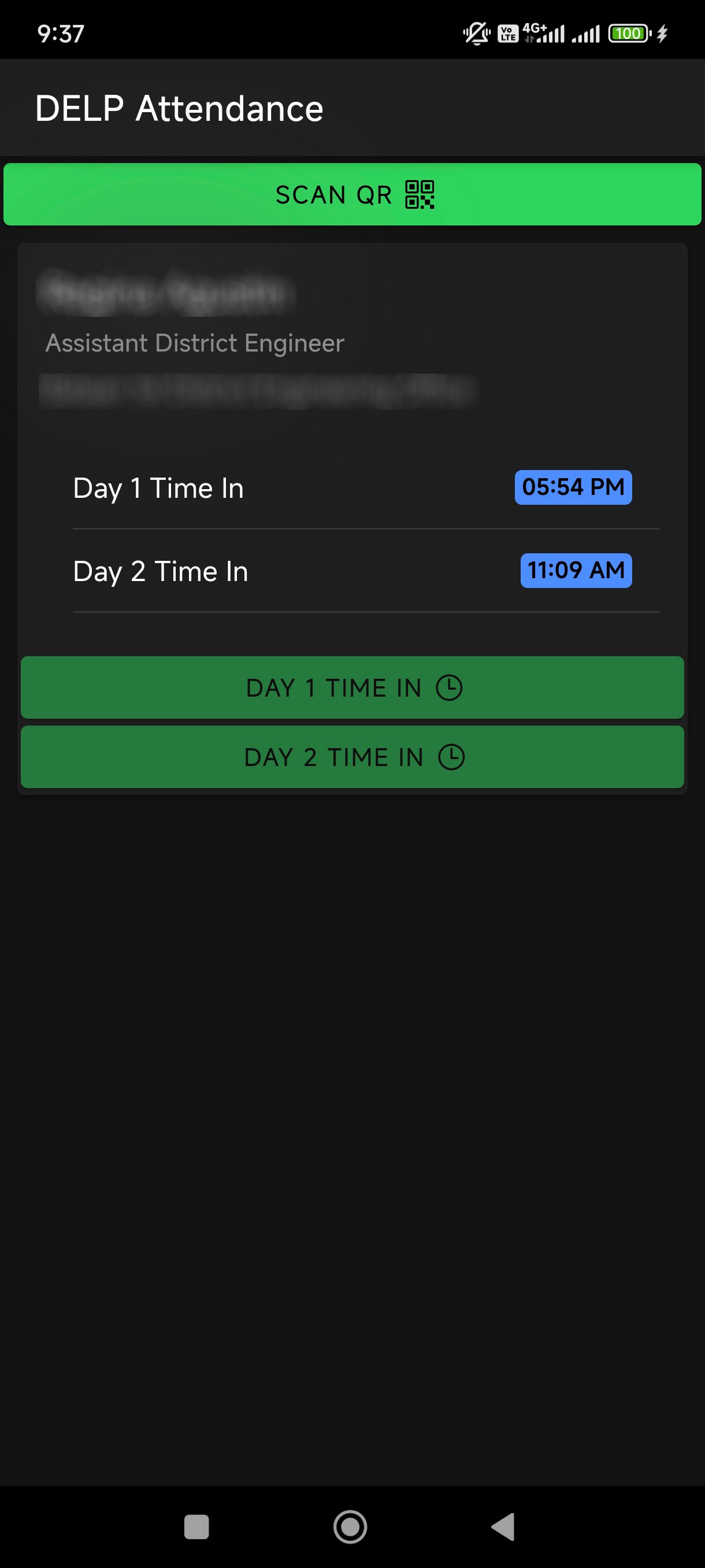Tap the clock icon on Day 2 button

(451, 757)
